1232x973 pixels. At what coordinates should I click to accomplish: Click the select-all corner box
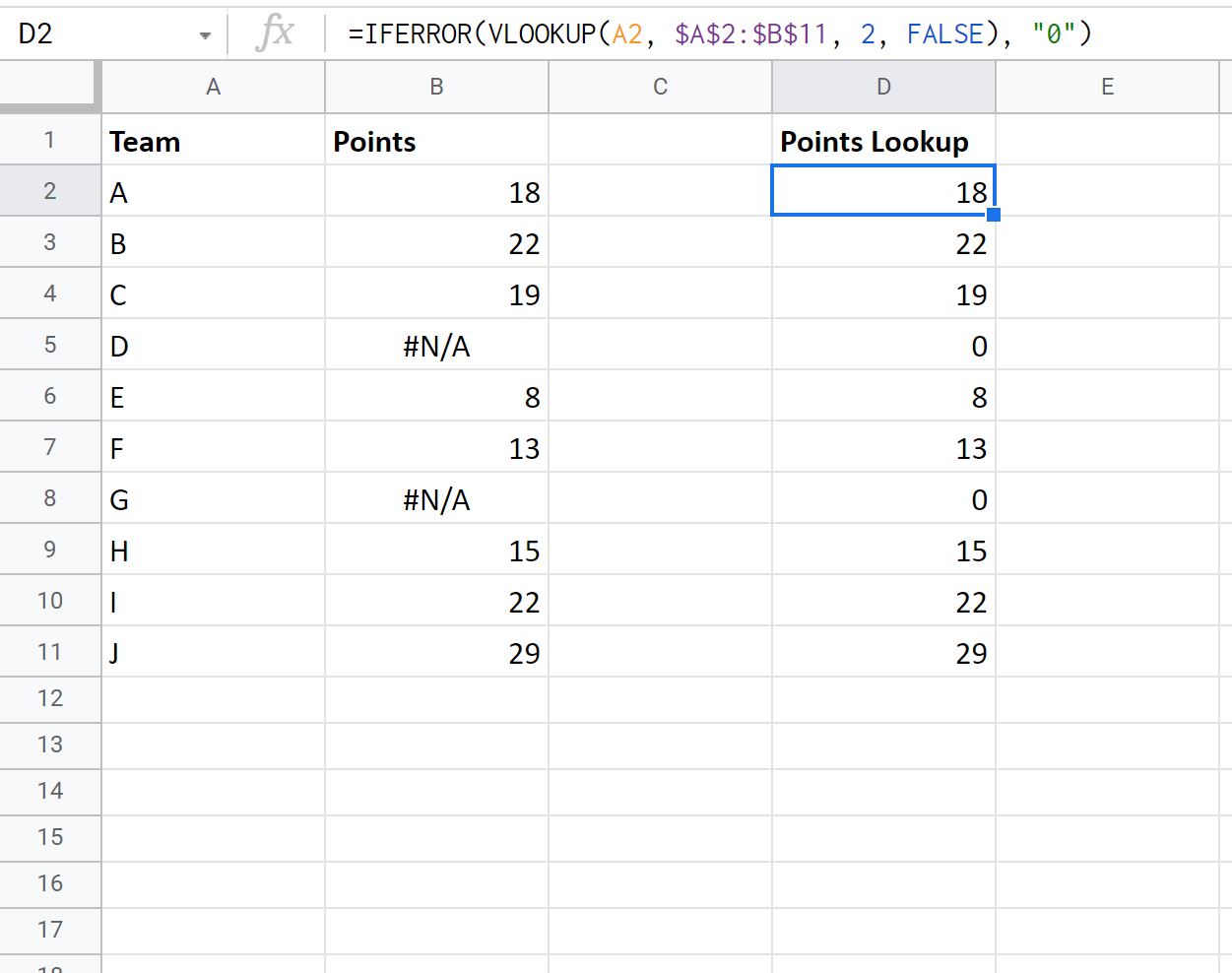(x=50, y=87)
